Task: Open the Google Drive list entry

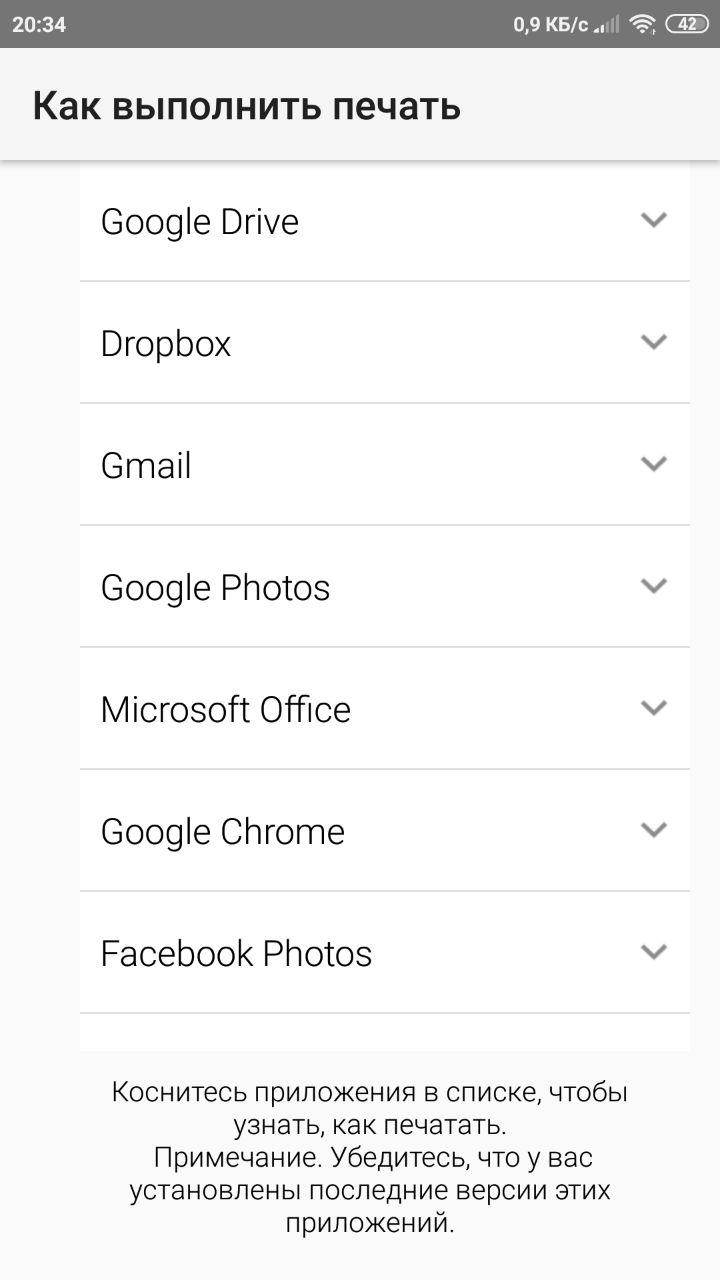Action: tap(385, 221)
